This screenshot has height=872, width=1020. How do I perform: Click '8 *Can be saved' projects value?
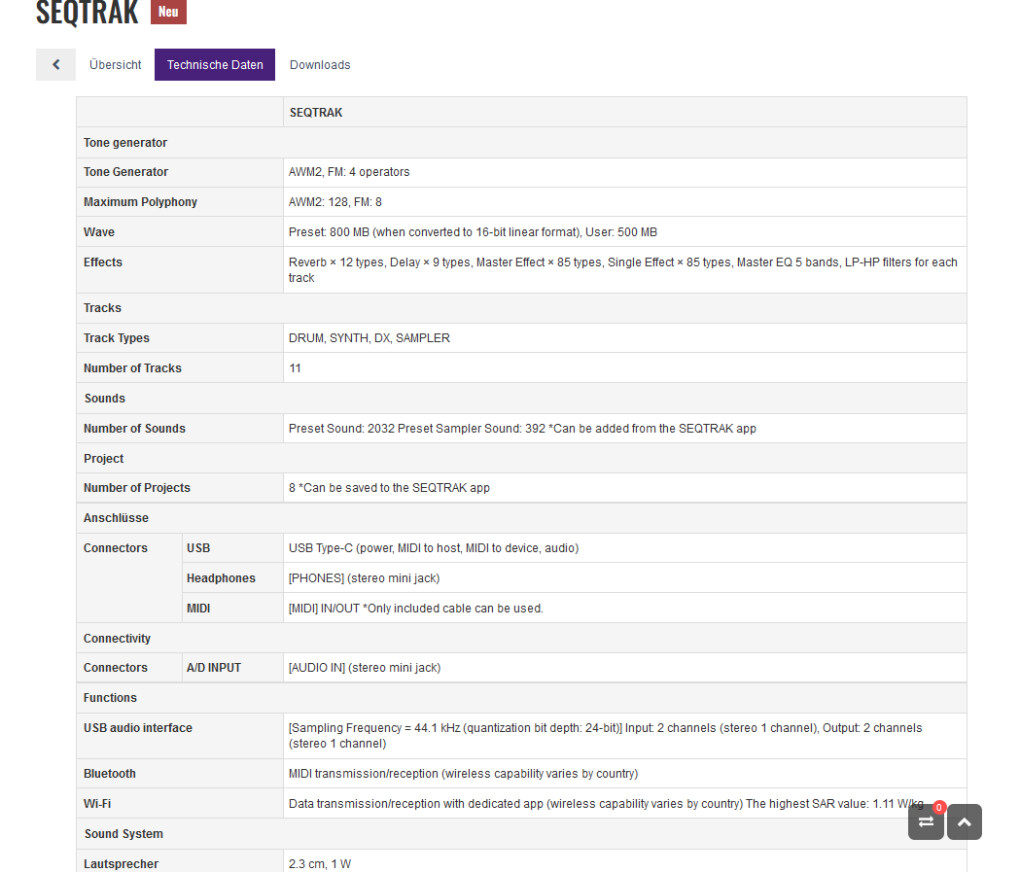[x=389, y=487]
